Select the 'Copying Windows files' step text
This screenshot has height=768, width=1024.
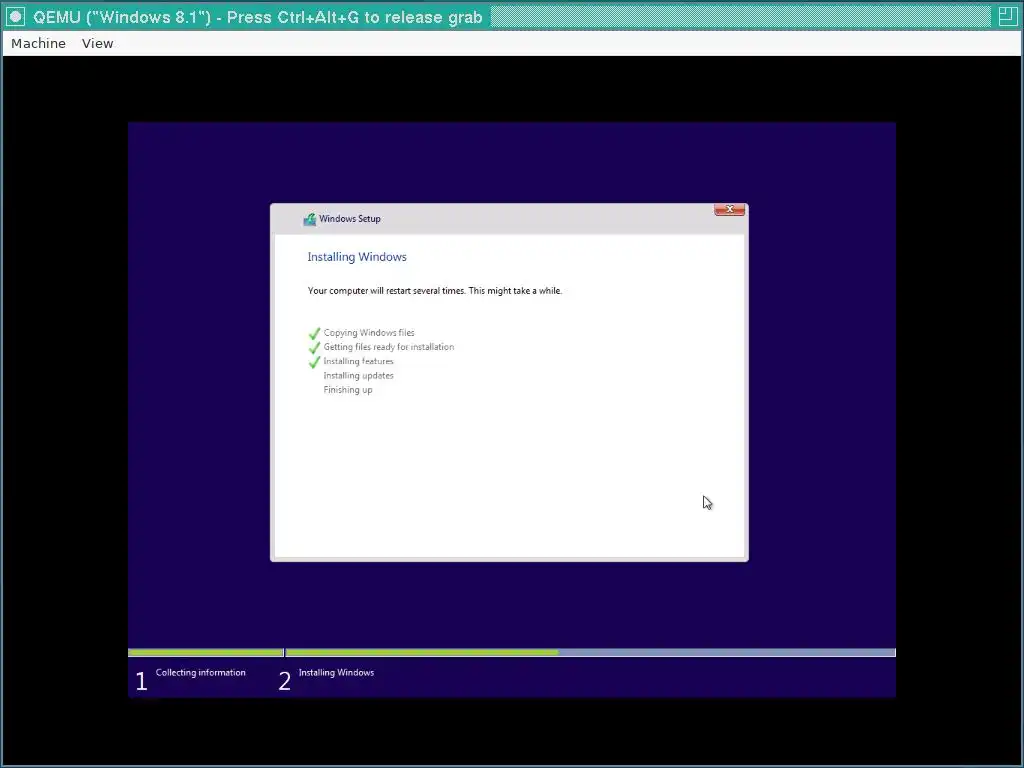tap(369, 332)
